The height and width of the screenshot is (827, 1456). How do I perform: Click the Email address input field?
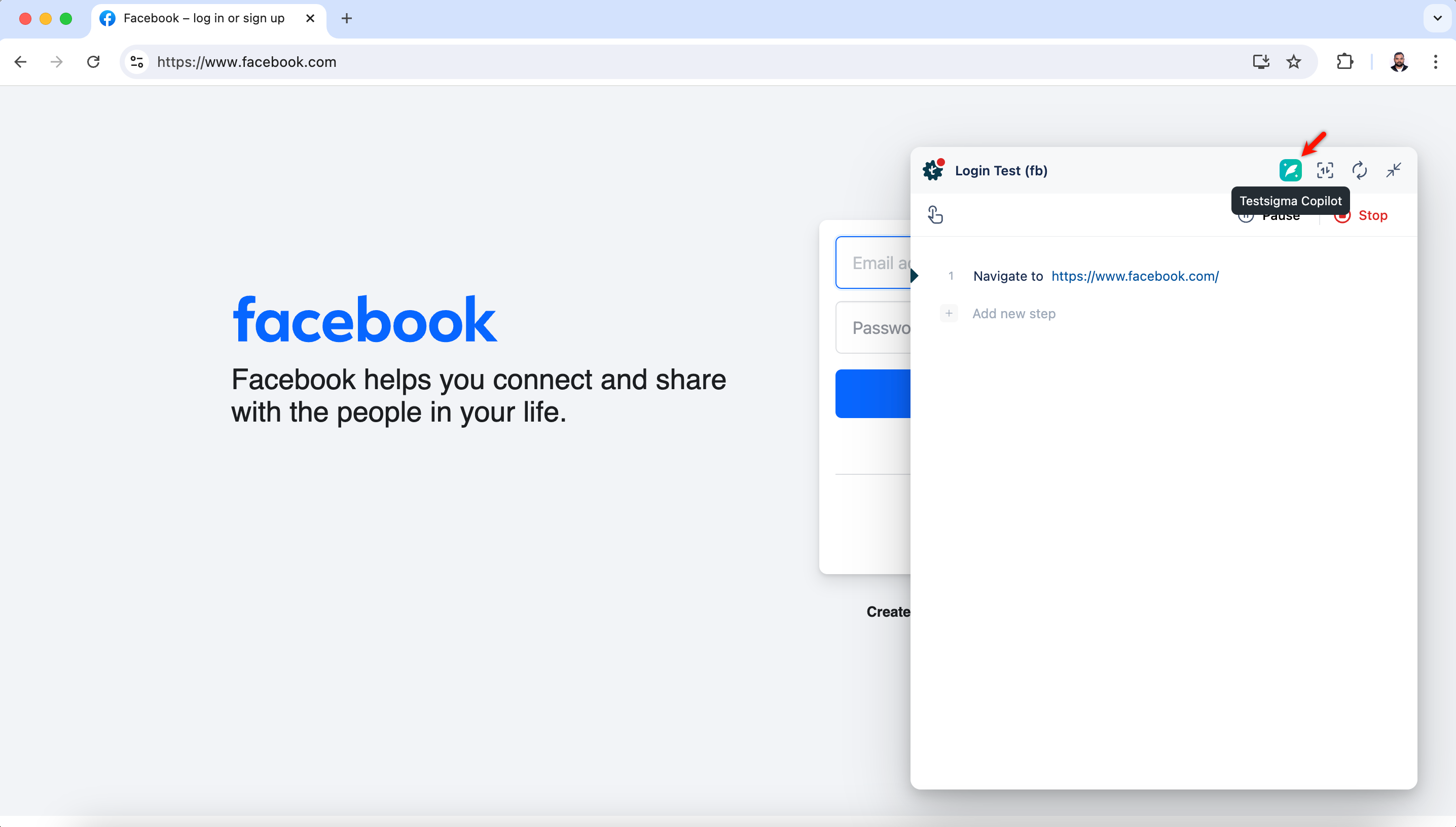coord(873,263)
